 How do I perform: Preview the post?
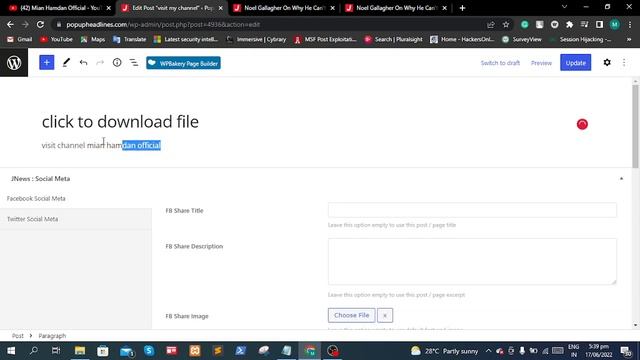pos(541,63)
